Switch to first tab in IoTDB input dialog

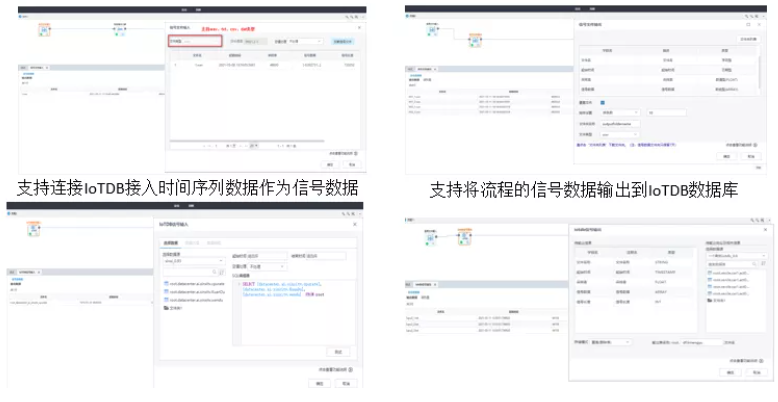171,243
